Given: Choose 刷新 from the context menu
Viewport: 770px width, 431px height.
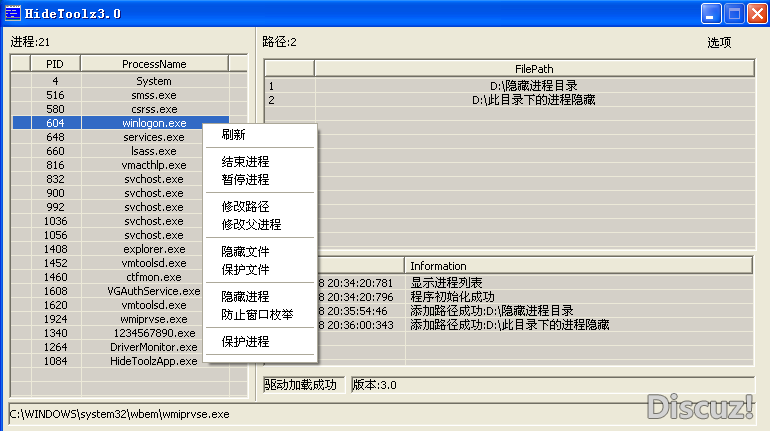Looking at the screenshot, I should pos(260,135).
